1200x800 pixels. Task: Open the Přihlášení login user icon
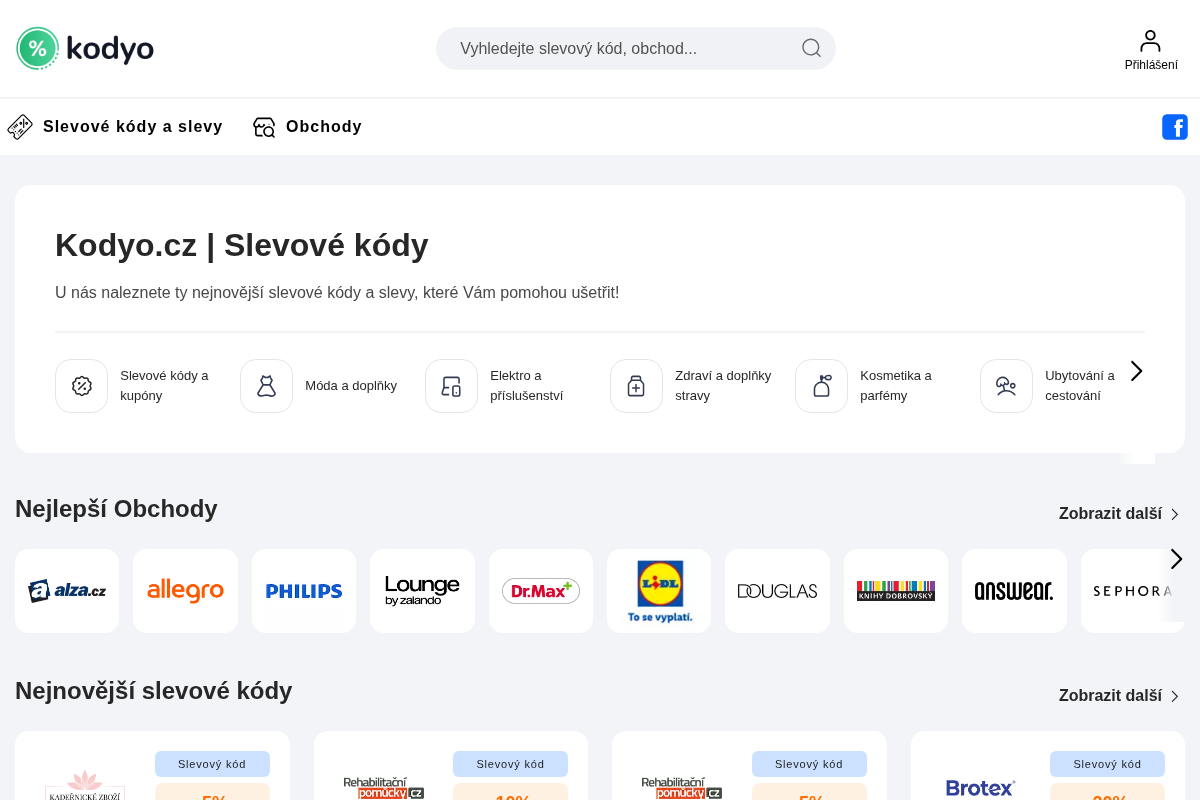[1151, 50]
